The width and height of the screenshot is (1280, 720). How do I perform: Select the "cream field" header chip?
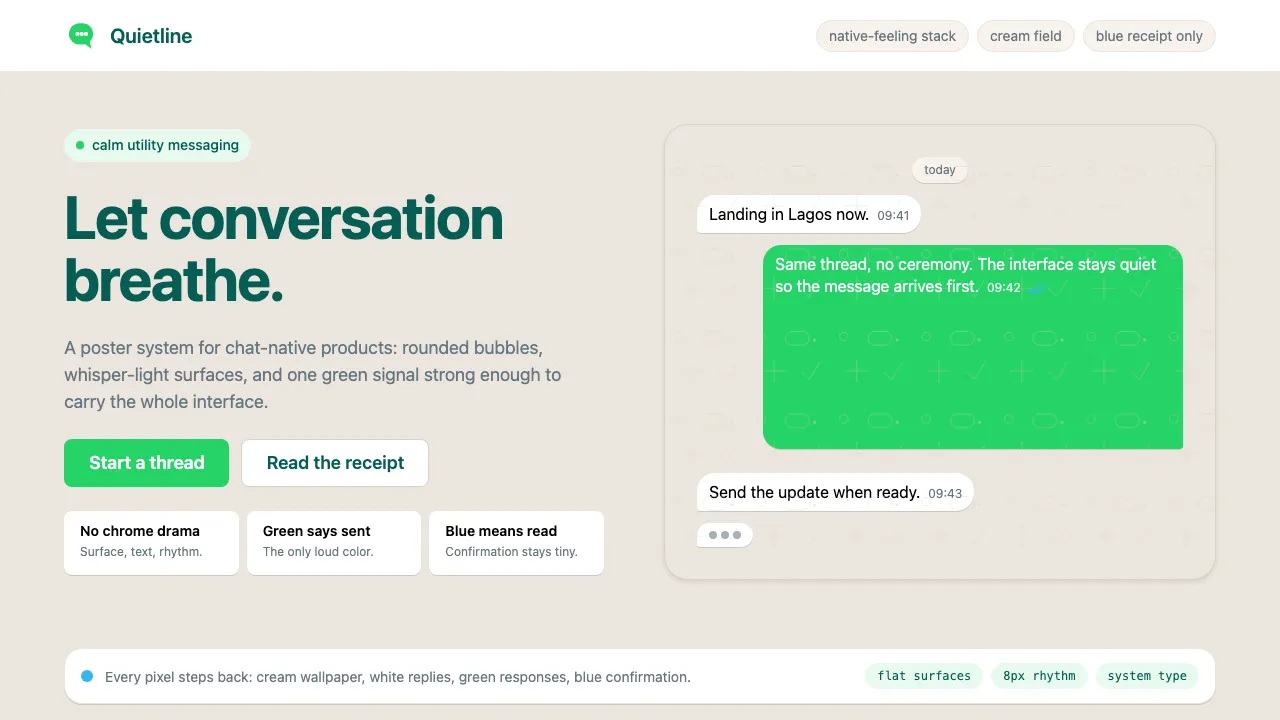pos(1026,36)
